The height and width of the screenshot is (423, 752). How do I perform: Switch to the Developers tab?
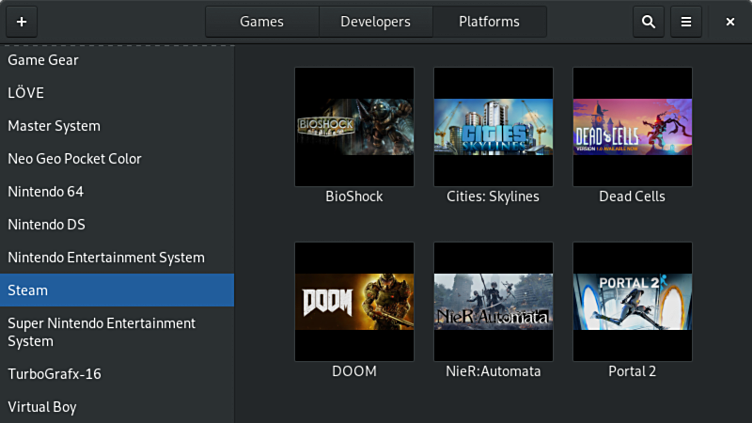point(375,21)
